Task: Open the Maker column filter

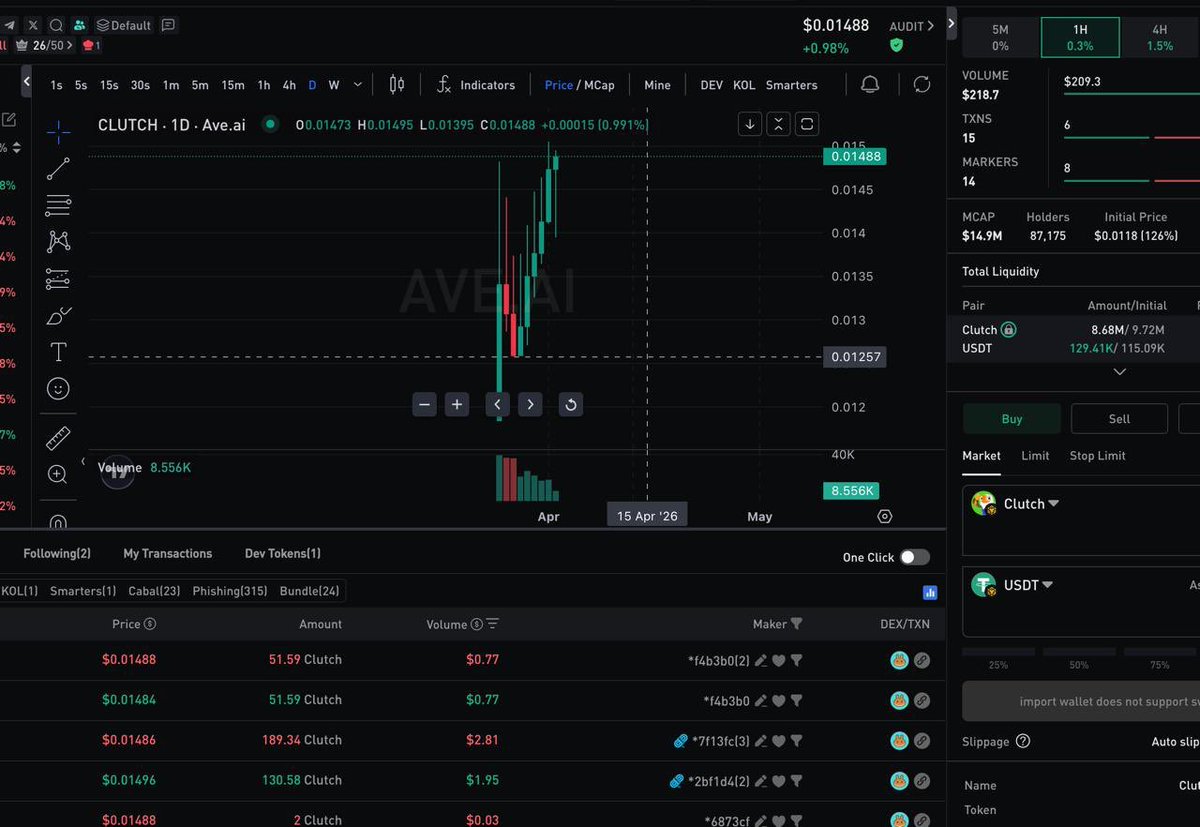Action: 797,624
